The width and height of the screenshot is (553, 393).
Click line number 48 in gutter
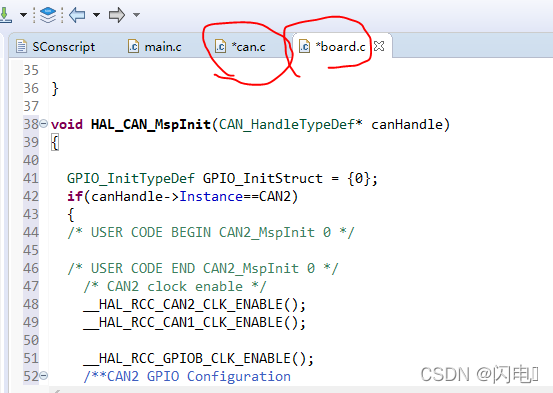tap(31, 304)
